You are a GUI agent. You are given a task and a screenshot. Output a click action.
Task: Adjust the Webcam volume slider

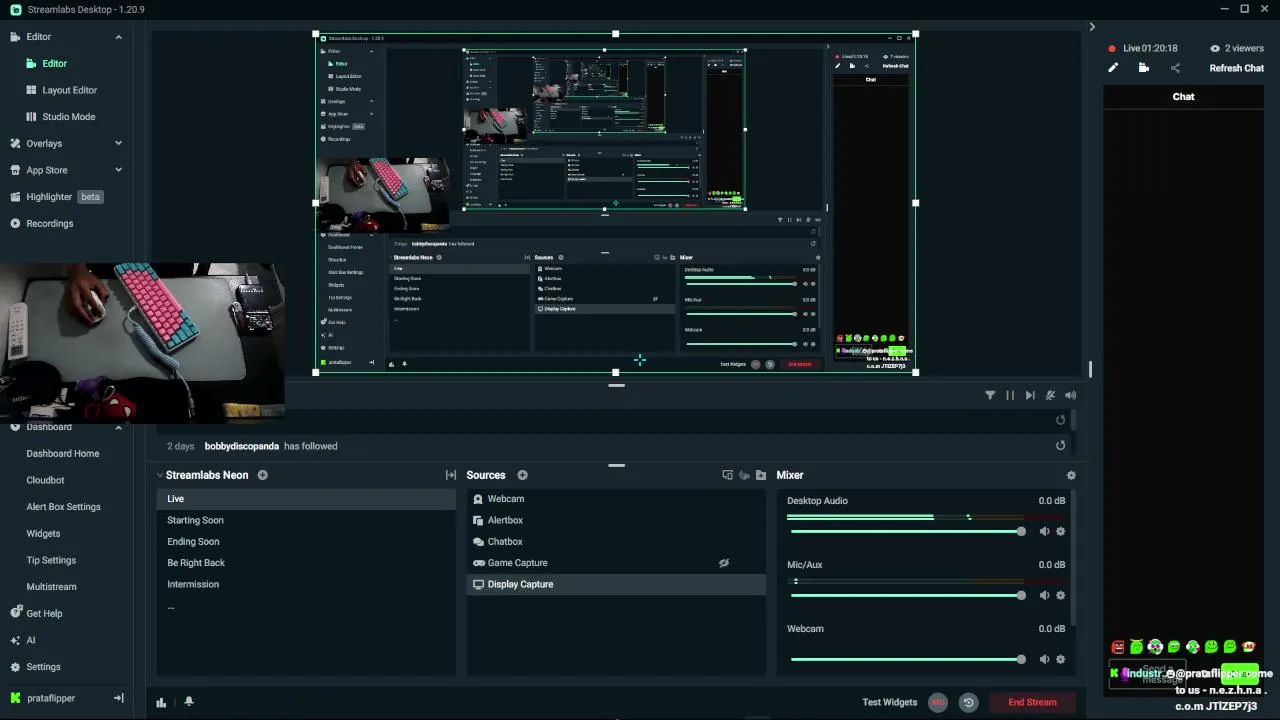pyautogui.click(x=906, y=659)
